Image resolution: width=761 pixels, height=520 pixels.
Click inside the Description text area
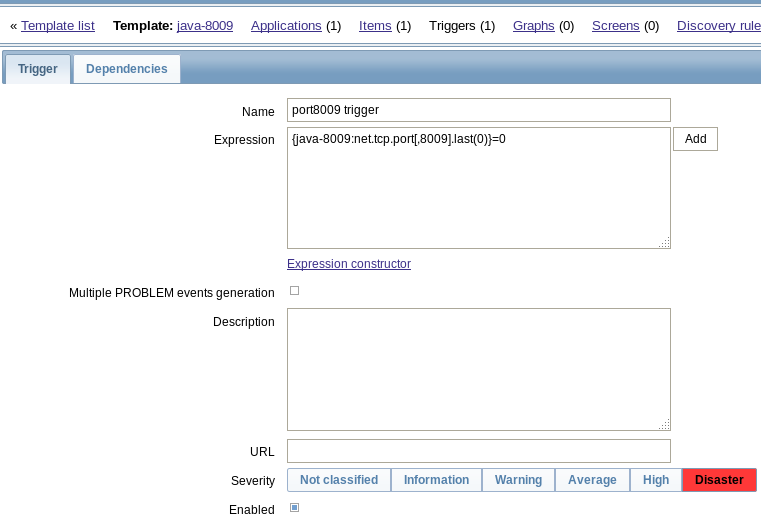(479, 369)
